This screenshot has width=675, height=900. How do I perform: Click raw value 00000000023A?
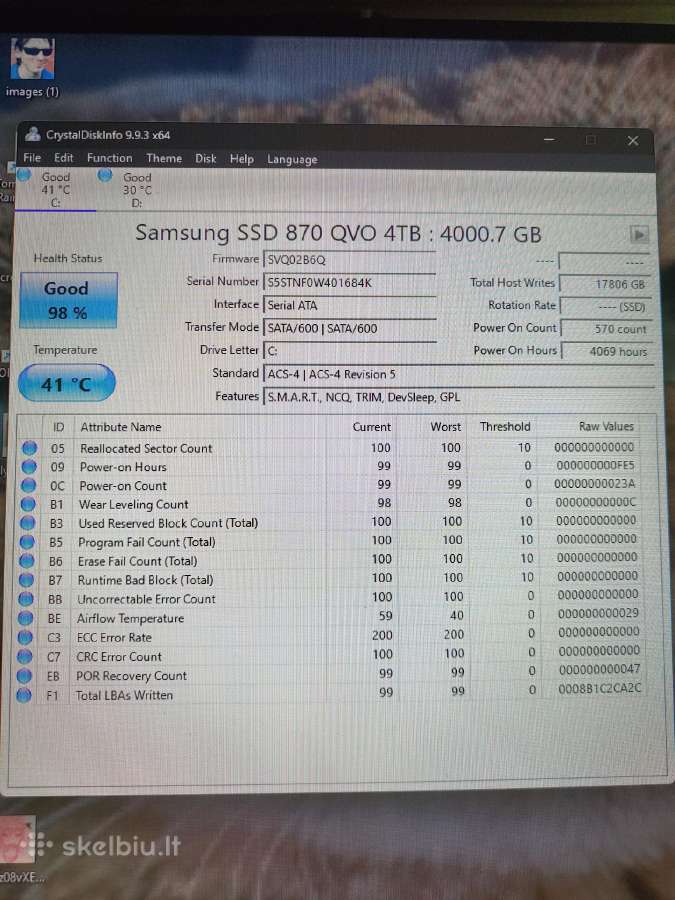point(595,483)
